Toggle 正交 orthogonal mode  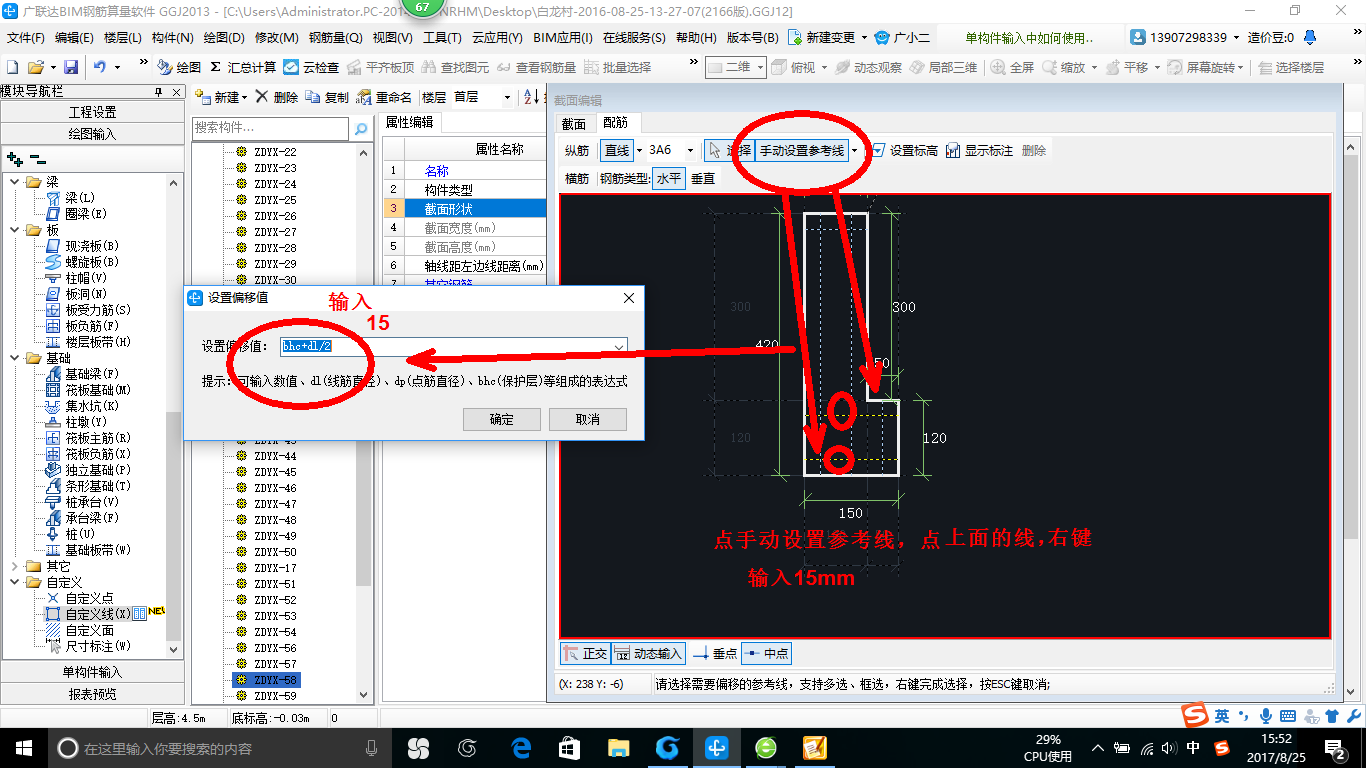pos(585,653)
